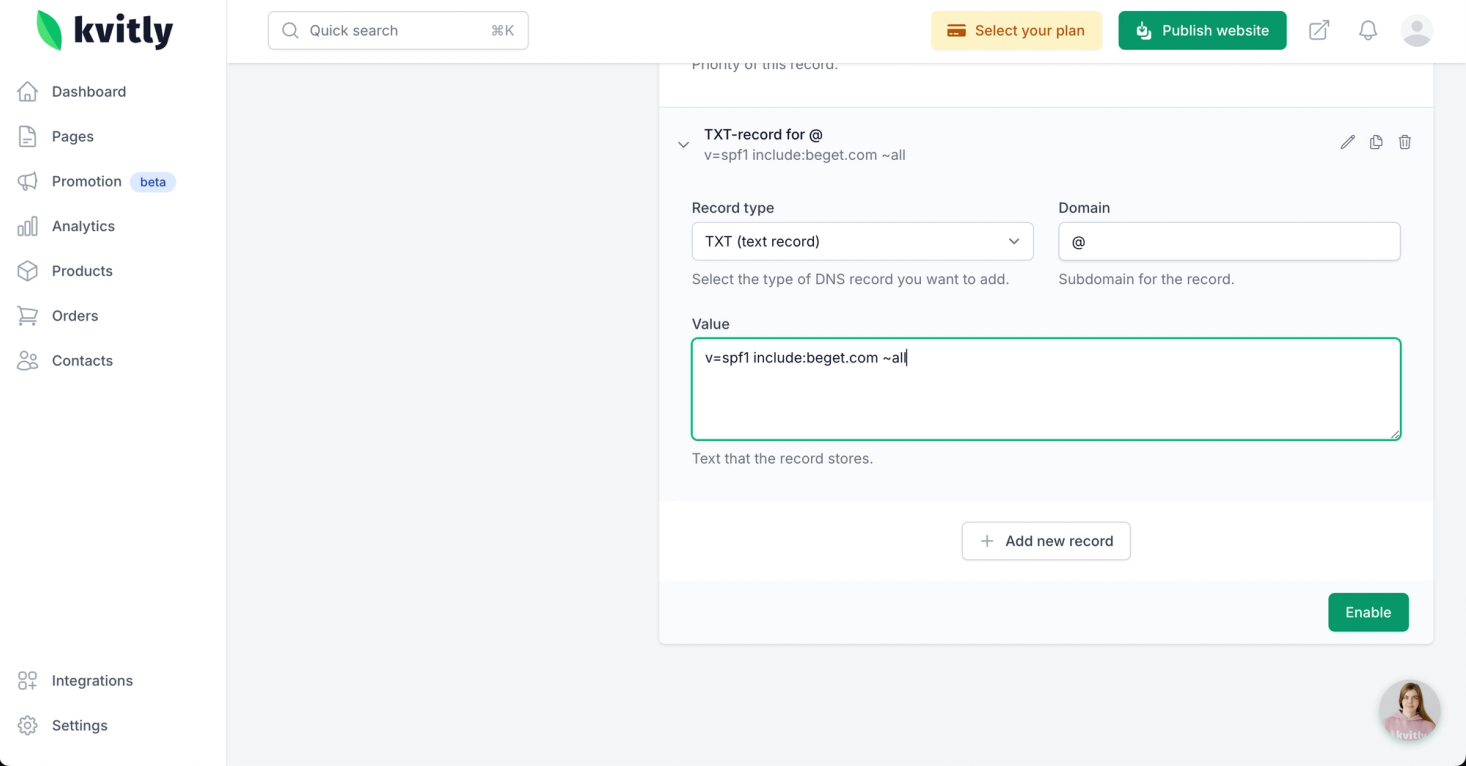Duplicate the TXT-record with copy icon
Screen dimensions: 1466x766
[1376, 142]
